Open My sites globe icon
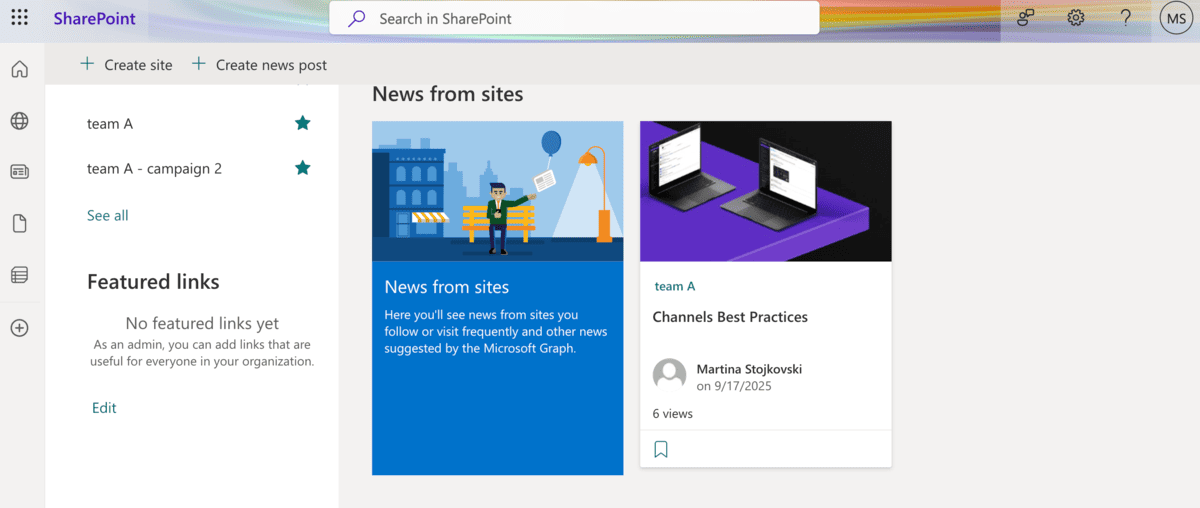The height and width of the screenshot is (508, 1200). click(19, 121)
